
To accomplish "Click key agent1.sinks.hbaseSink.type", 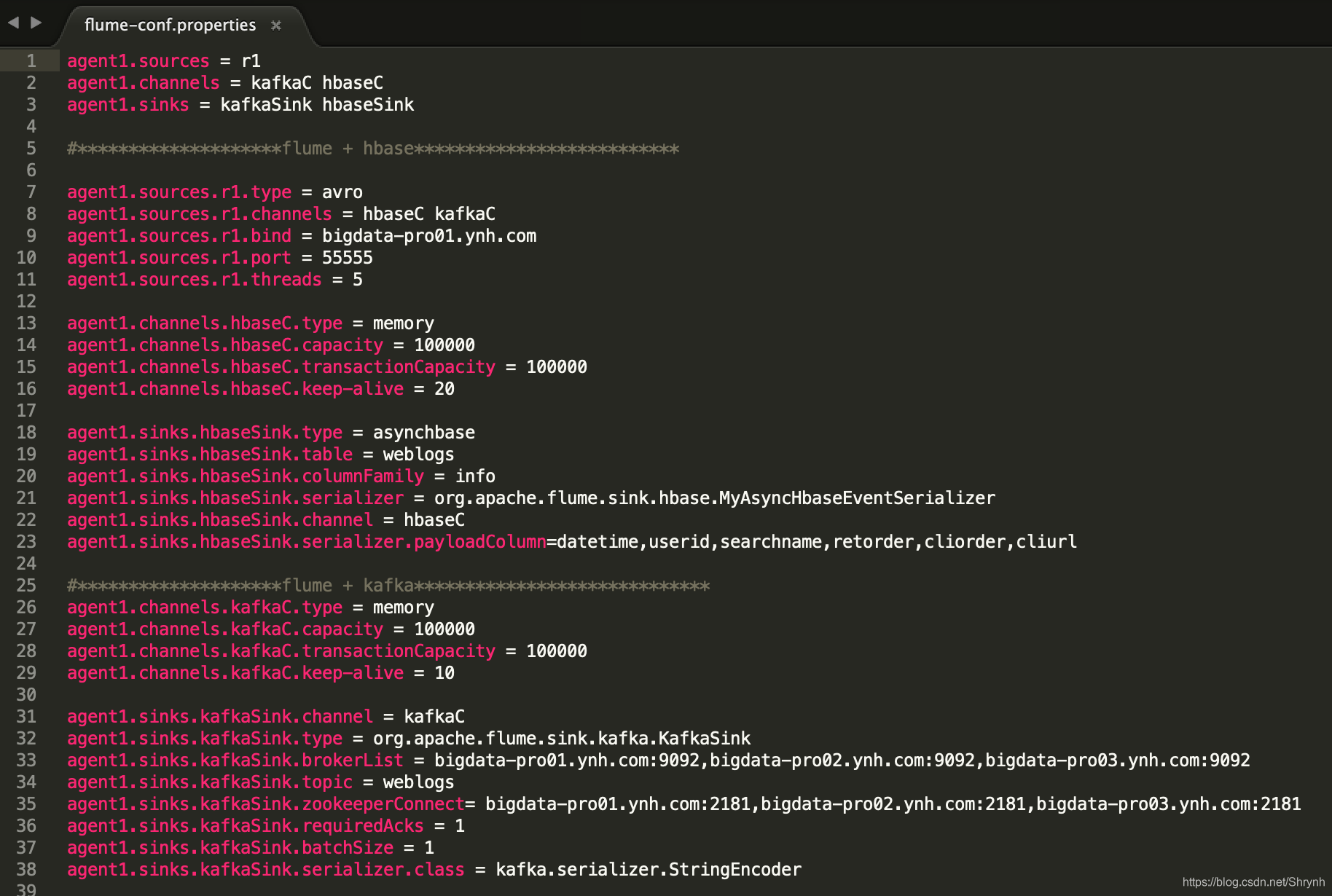I will [205, 432].
